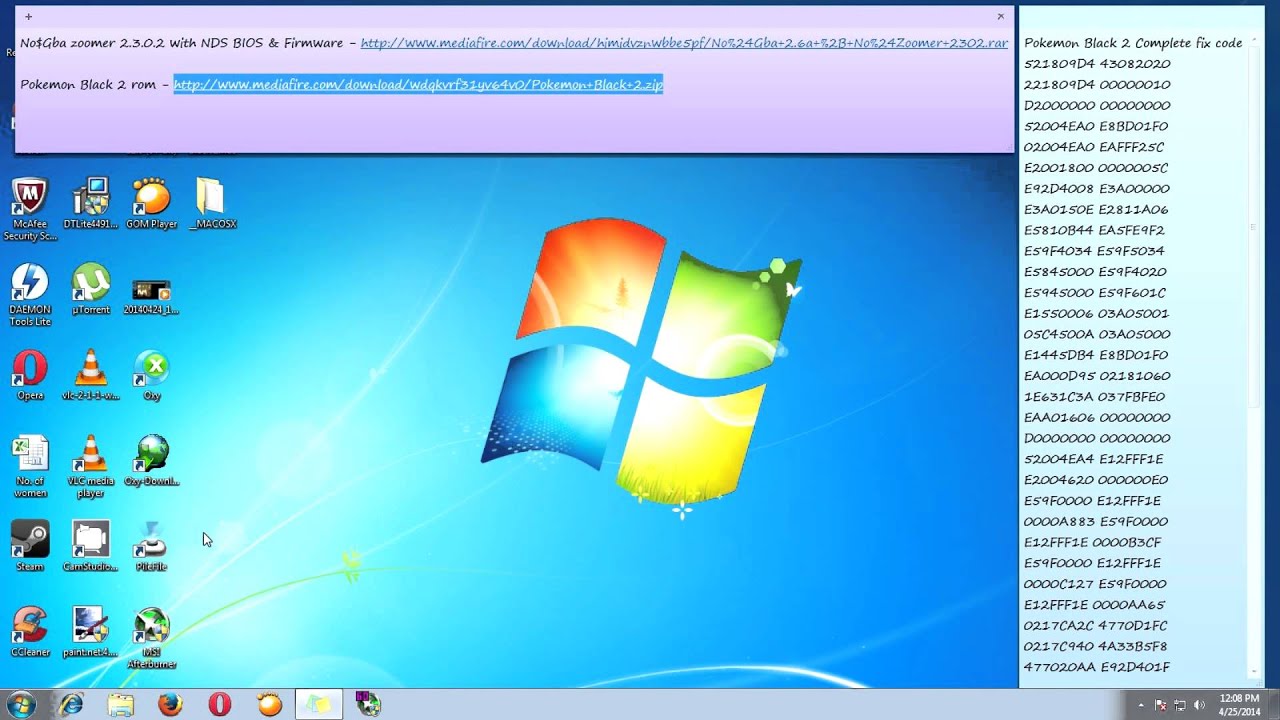
Task: Open the network tray icon
Action: click(1180, 705)
